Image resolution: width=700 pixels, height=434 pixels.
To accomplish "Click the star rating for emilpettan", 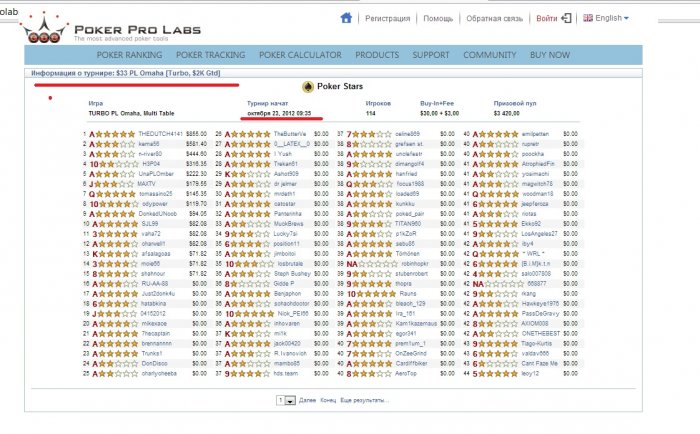I will click(x=499, y=134).
